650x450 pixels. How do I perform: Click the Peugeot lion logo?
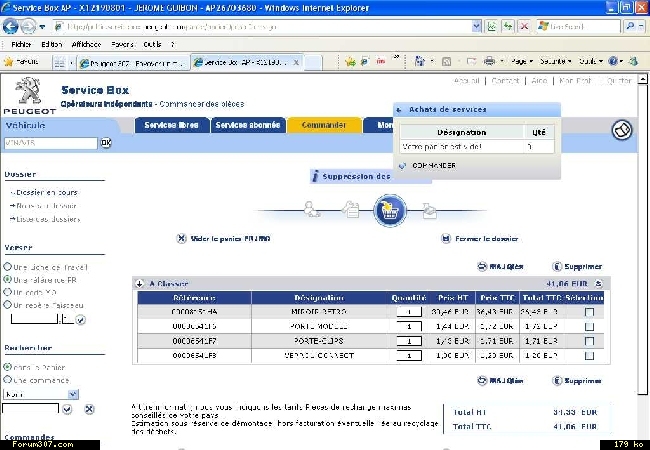coord(28,90)
